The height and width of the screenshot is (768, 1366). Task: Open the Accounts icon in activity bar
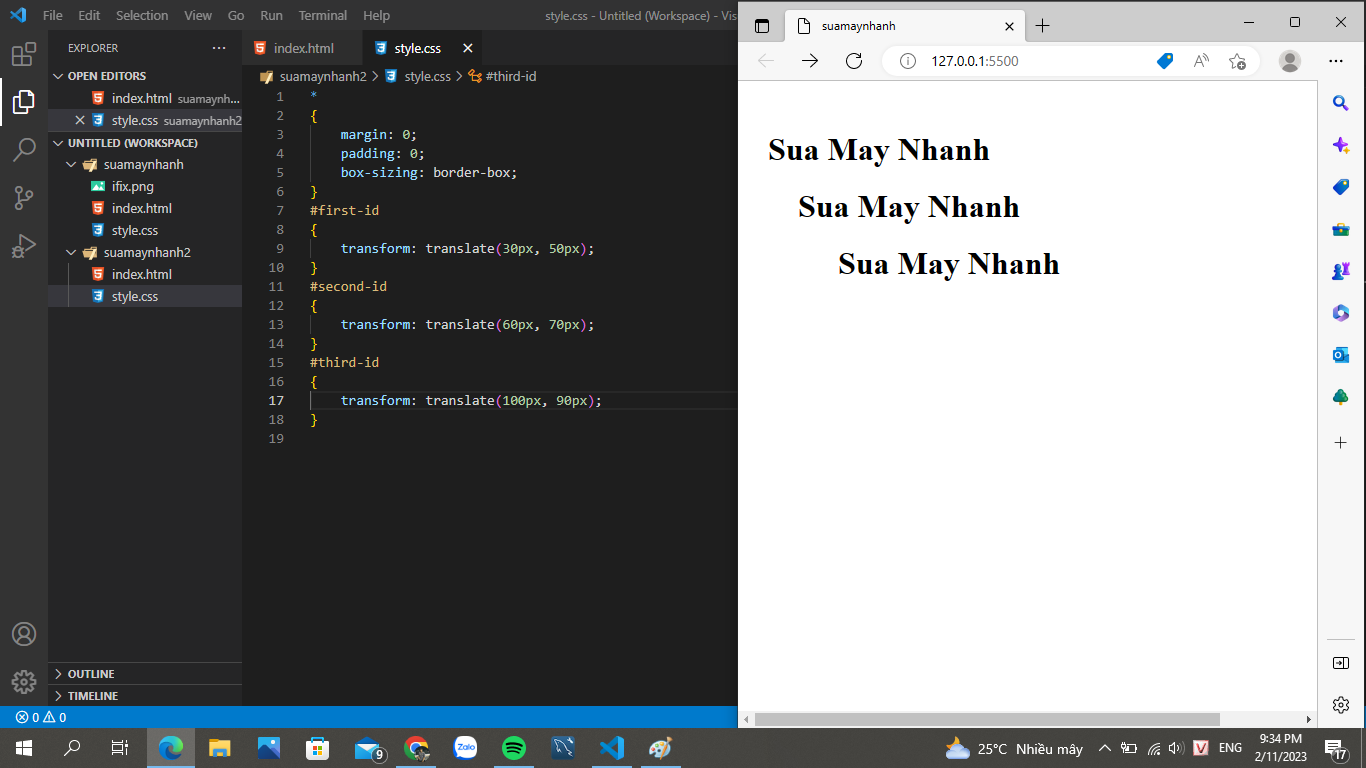pos(24,634)
